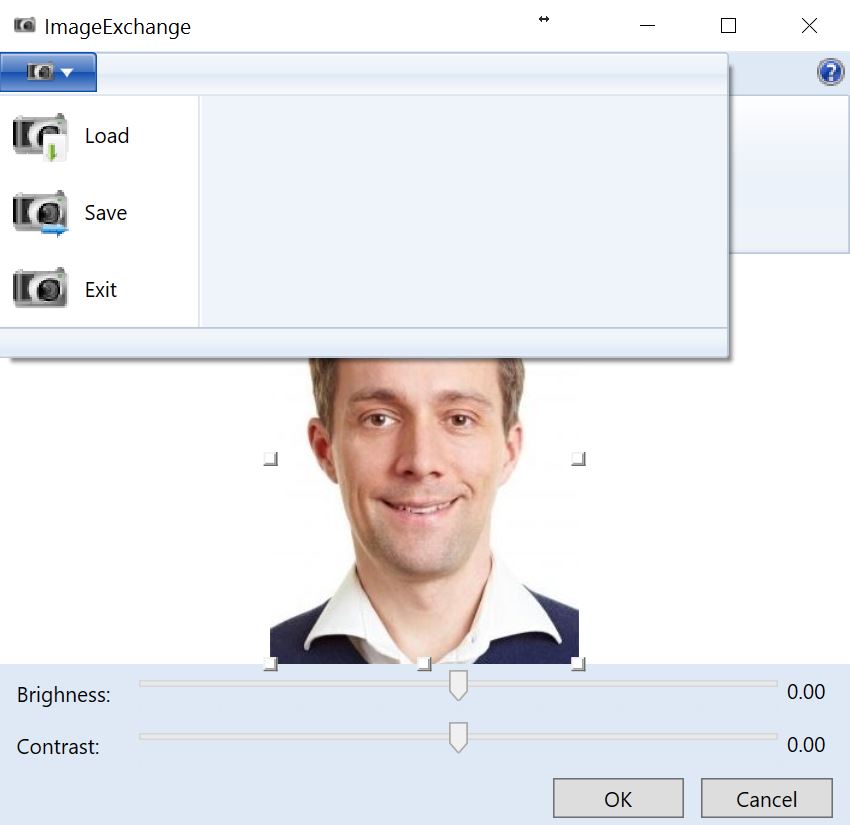Screen dimensions: 850x825
Task: Click the top-left crop handle on photo
Action: (269, 459)
